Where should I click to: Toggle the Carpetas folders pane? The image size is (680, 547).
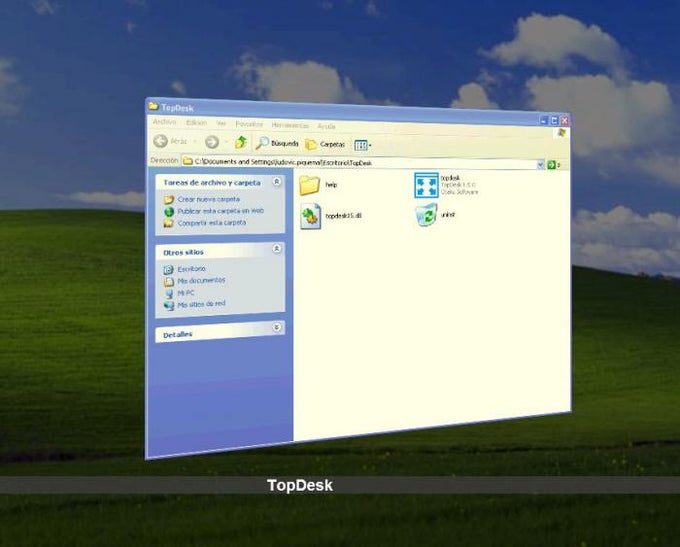[x=325, y=144]
